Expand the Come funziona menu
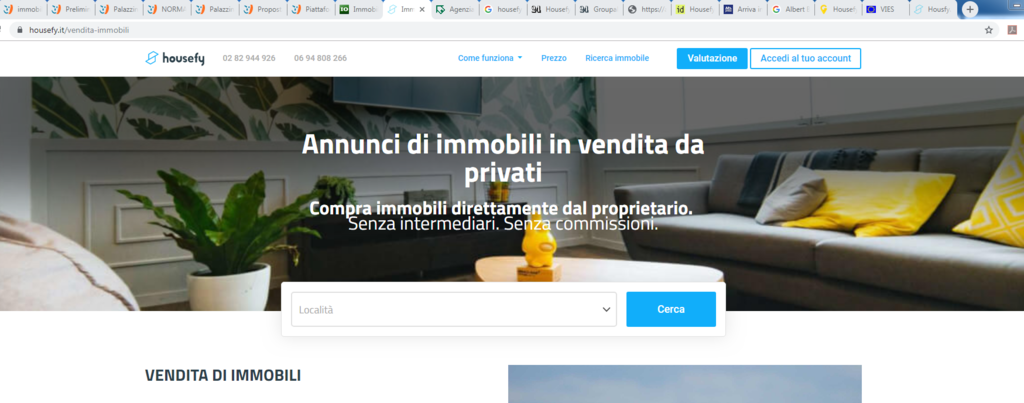The image size is (1024, 403). (x=490, y=58)
